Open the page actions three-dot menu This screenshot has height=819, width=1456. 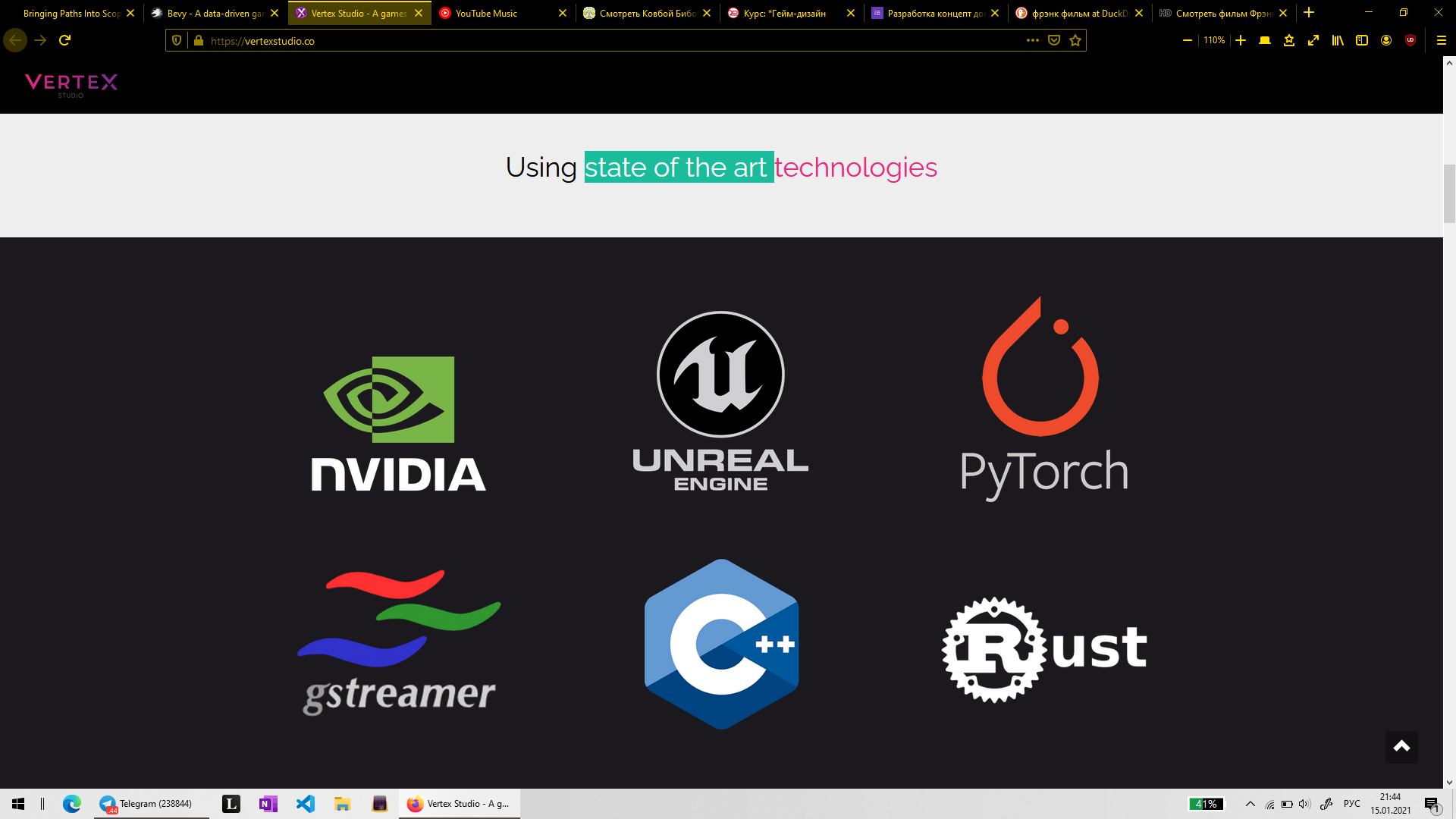coord(1033,40)
